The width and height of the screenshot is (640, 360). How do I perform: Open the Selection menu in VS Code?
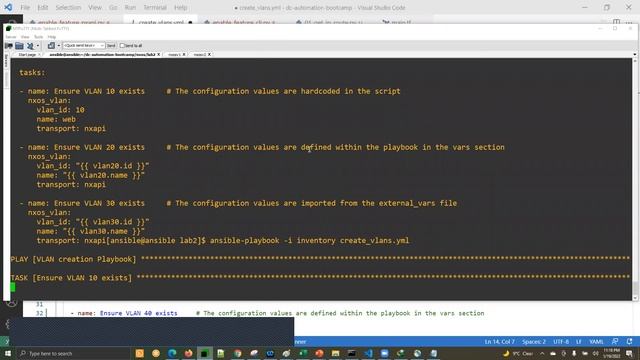coord(68,7)
